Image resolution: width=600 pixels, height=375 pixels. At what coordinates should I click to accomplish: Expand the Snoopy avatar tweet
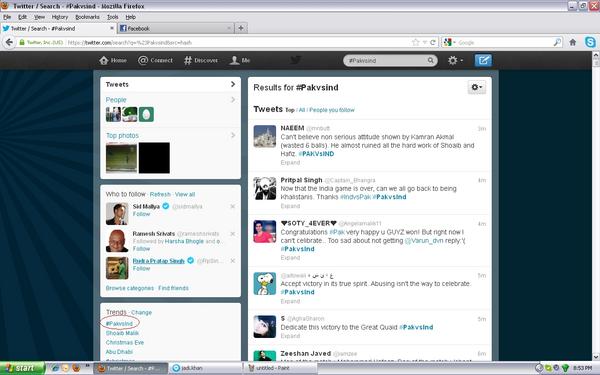[x=290, y=302]
